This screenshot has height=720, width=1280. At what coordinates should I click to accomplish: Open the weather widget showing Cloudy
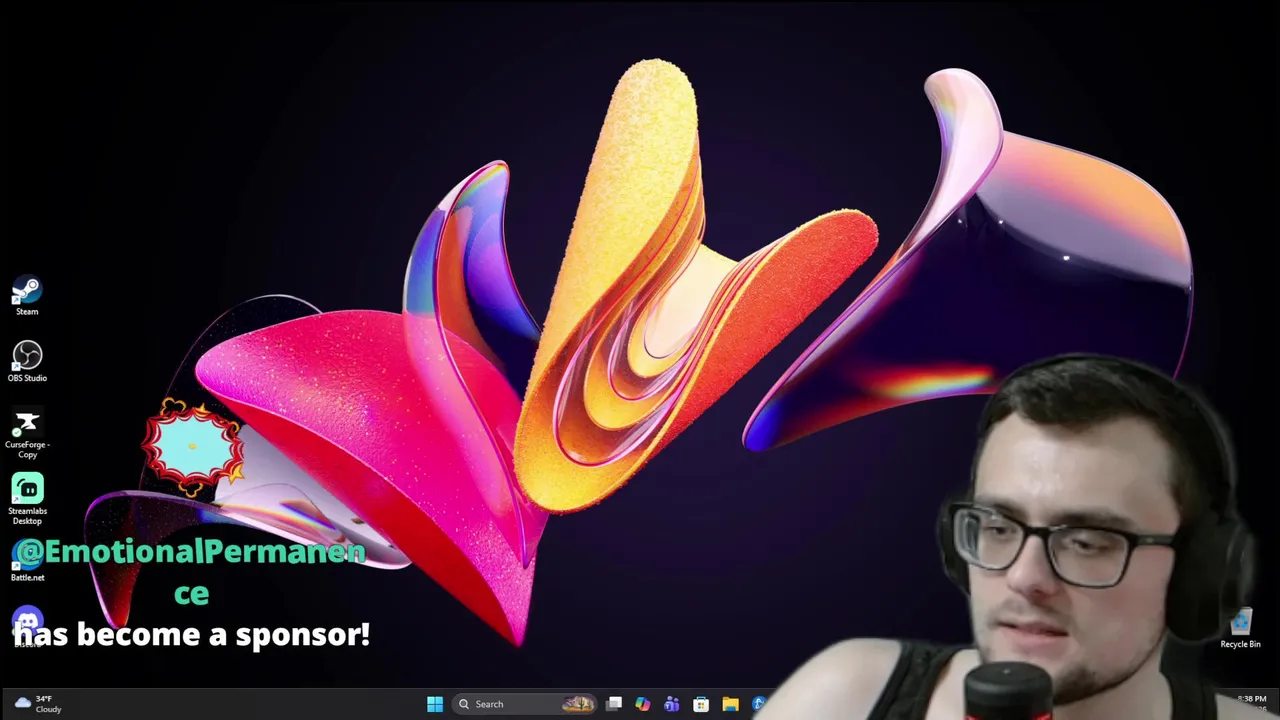point(38,704)
